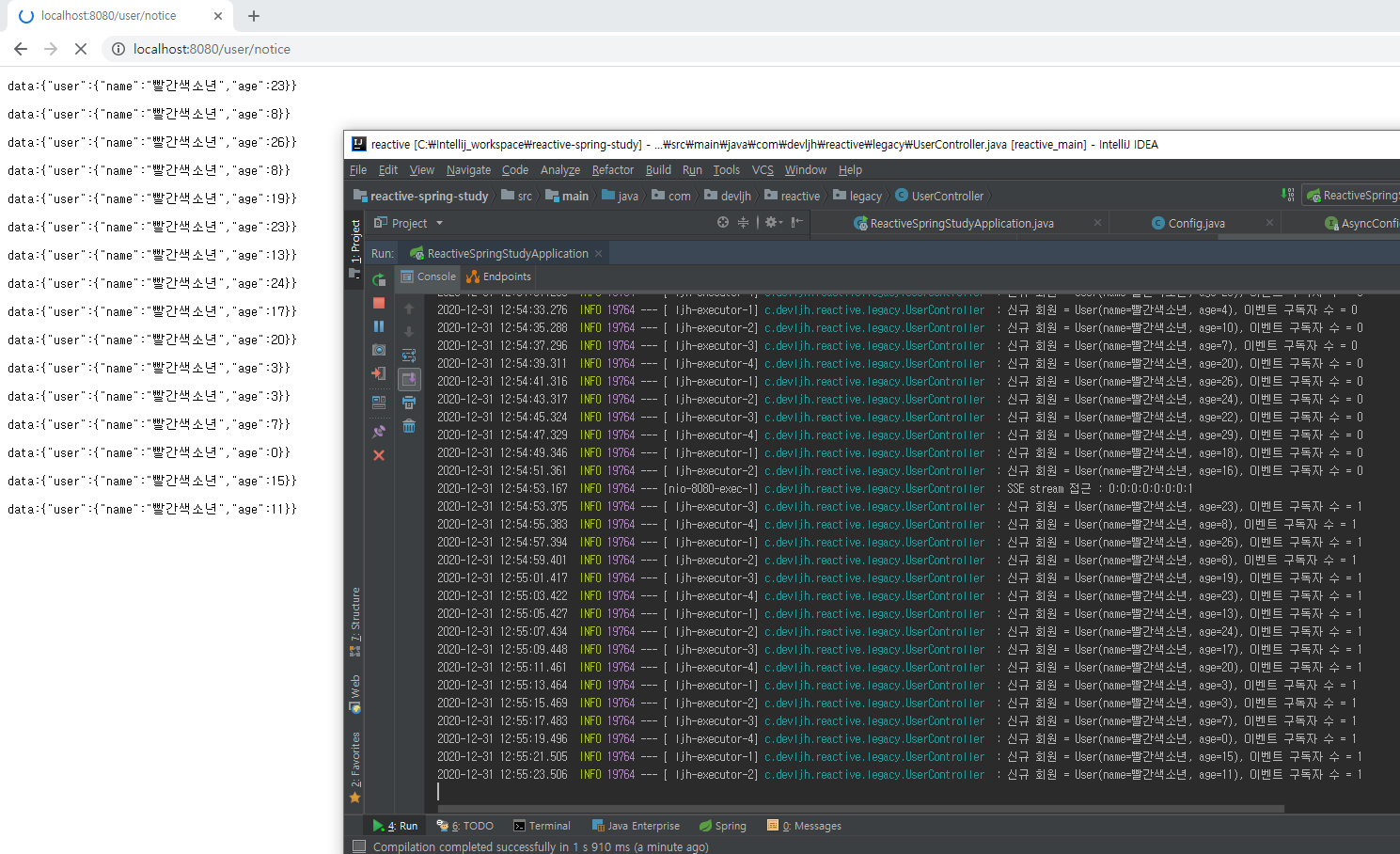Open the Edit menu in IntelliJ
This screenshot has width=1400, height=854.
click(x=388, y=170)
